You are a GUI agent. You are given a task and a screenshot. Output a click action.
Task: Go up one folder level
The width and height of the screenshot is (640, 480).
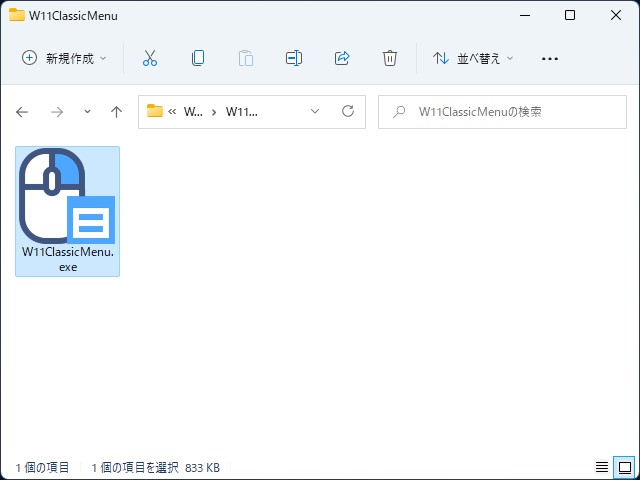[x=116, y=112]
